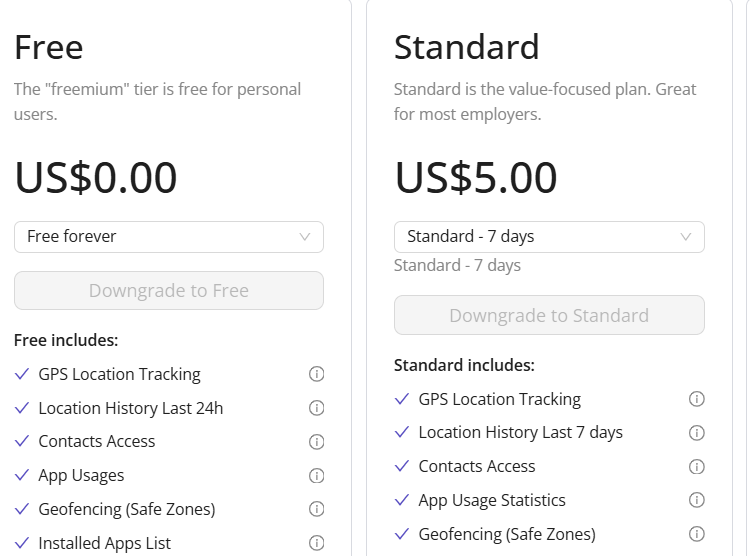Screen dimensions: 750x556
Task: Click info icon beside Free GPS Location Tracking
Action: pyautogui.click(x=317, y=374)
